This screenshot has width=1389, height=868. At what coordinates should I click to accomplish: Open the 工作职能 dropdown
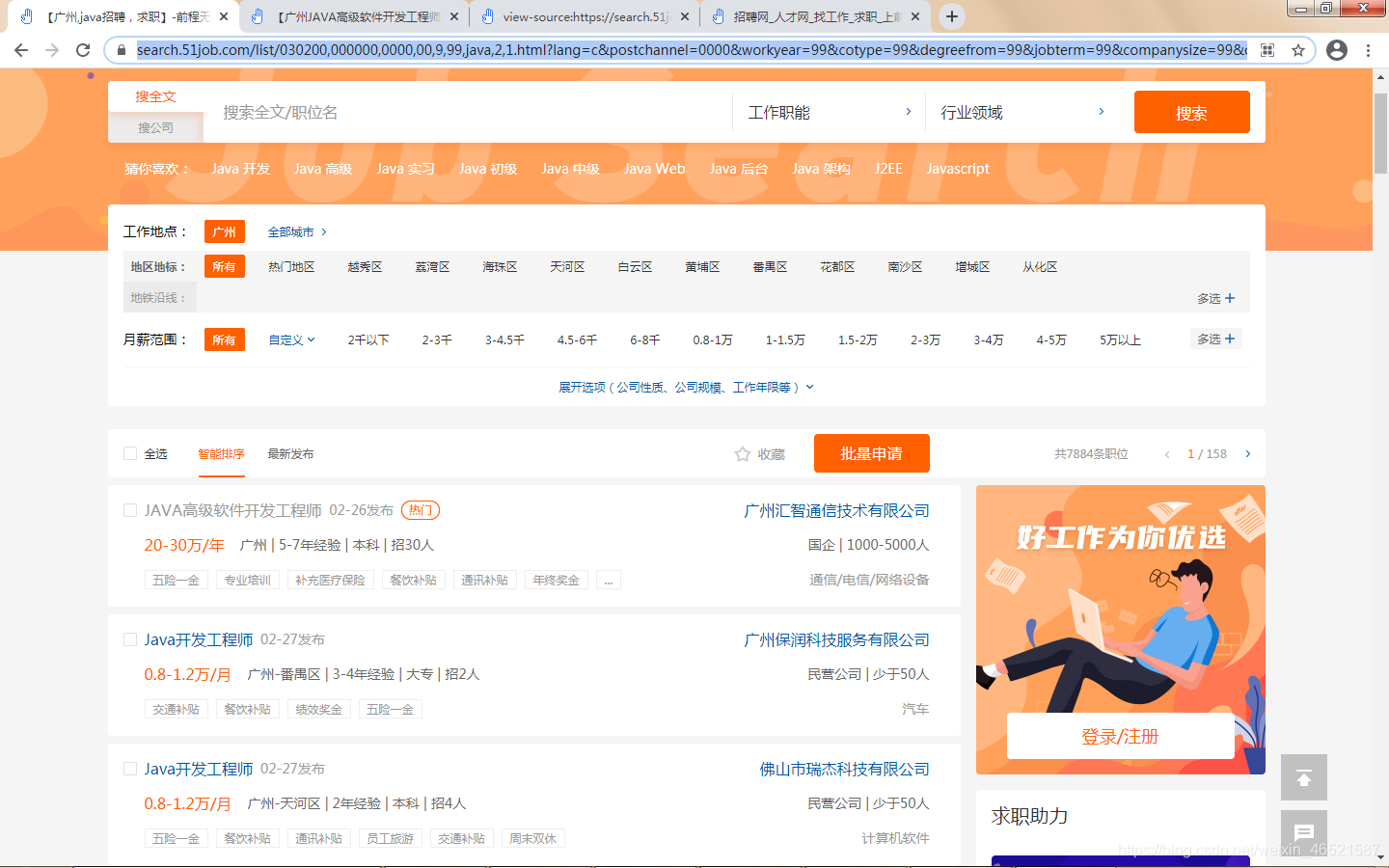point(830,113)
